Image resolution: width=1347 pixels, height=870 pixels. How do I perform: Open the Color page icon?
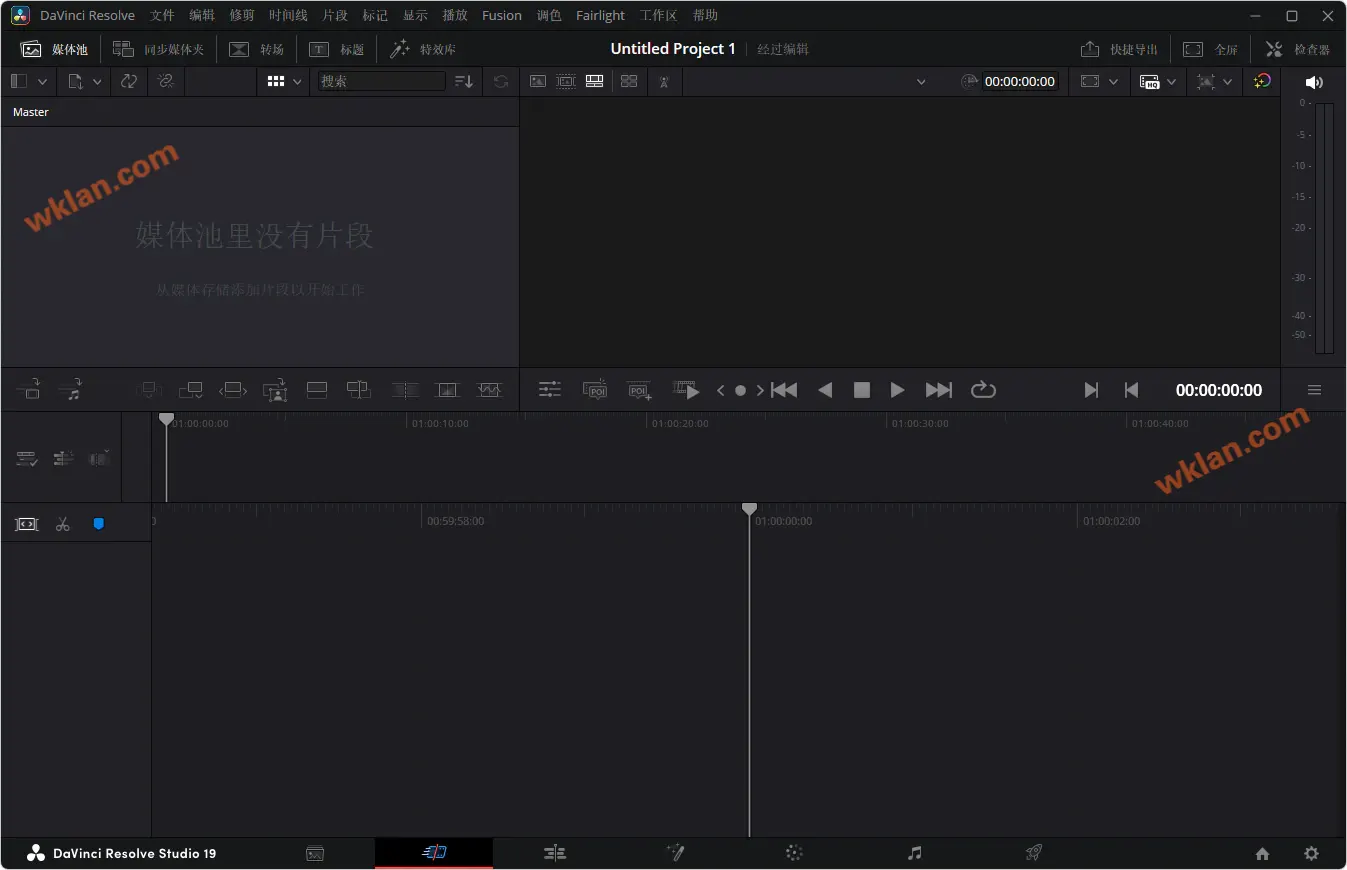coord(794,853)
